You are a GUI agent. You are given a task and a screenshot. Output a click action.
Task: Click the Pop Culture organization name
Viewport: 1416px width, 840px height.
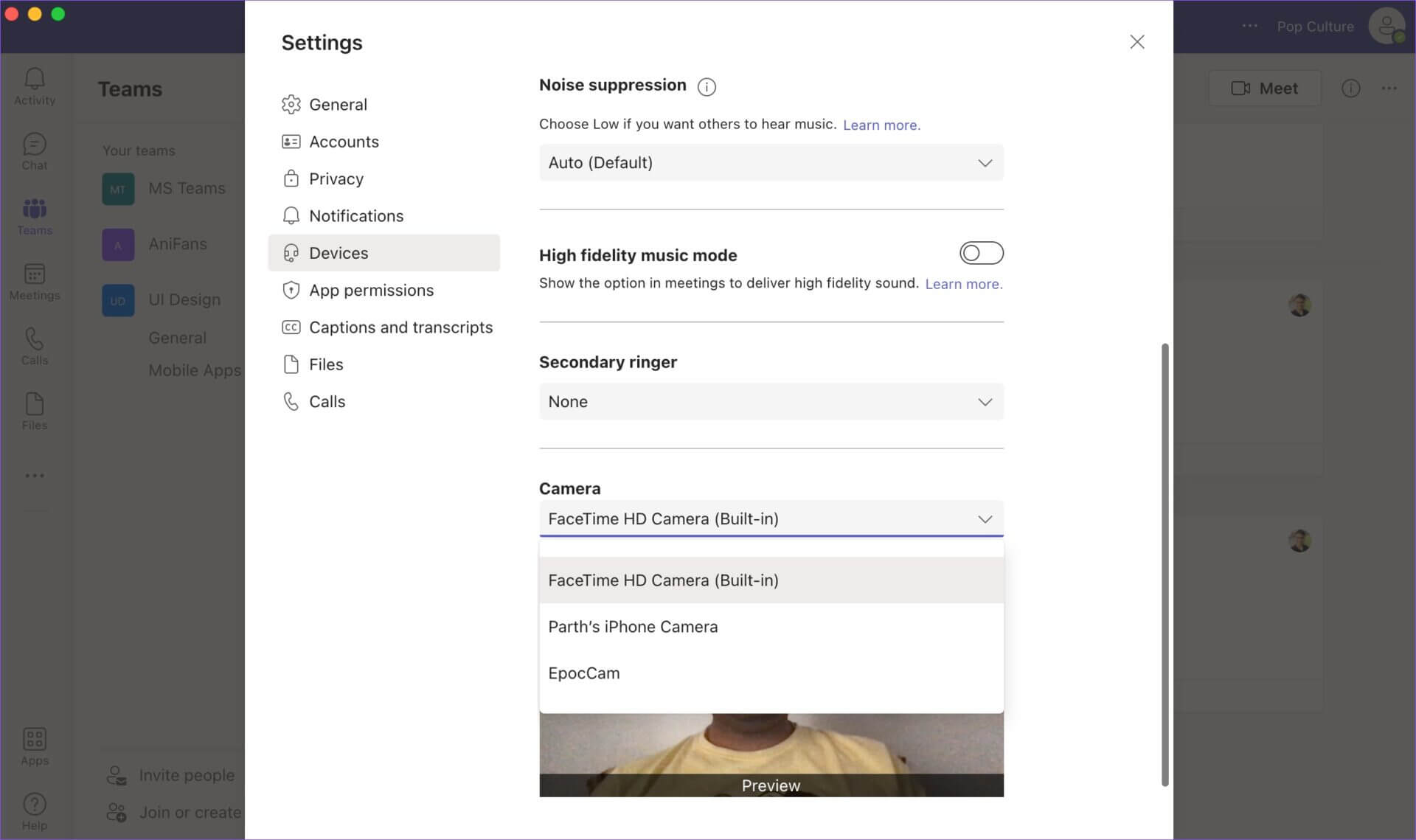click(x=1315, y=27)
